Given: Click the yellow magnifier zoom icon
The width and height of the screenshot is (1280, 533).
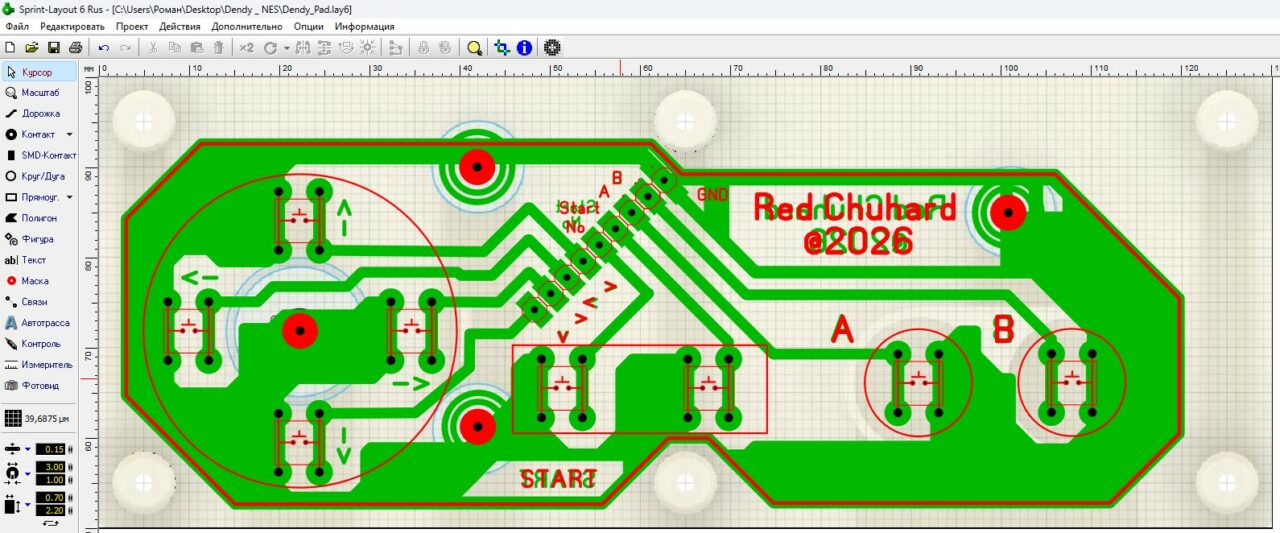Looking at the screenshot, I should [x=474, y=47].
